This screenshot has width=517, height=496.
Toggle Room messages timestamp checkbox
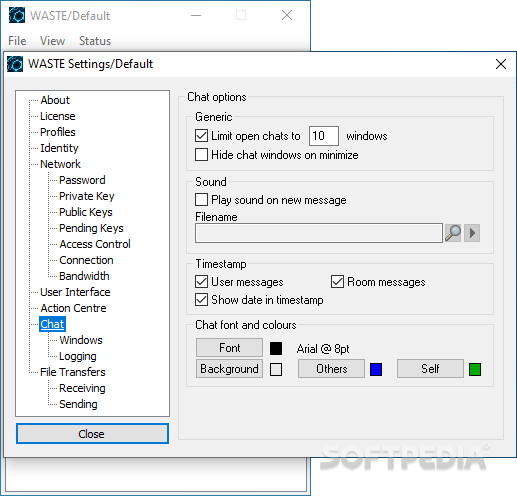pyautogui.click(x=337, y=282)
